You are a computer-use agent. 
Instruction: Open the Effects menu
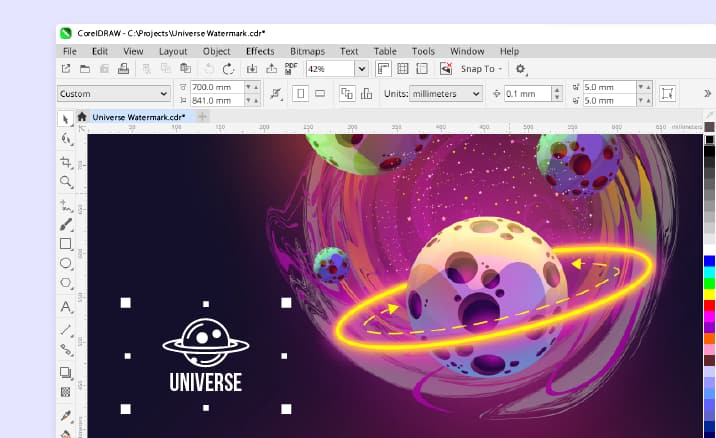pyautogui.click(x=260, y=51)
